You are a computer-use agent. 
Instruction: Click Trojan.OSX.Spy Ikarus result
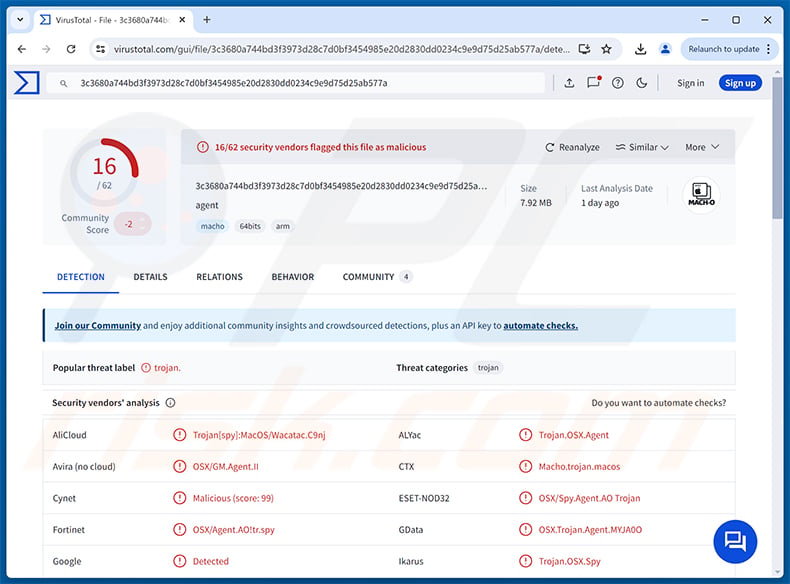[x=569, y=561]
